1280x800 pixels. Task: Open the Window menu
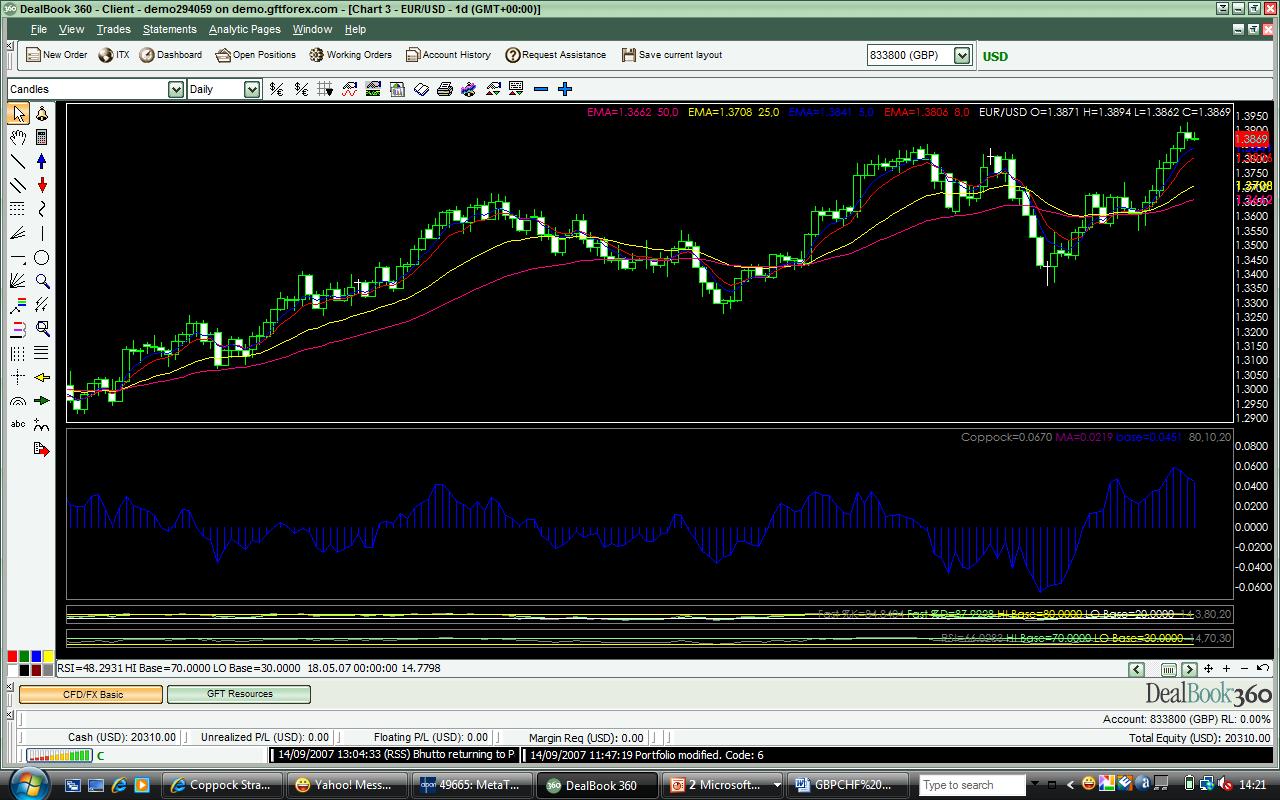pyautogui.click(x=312, y=30)
